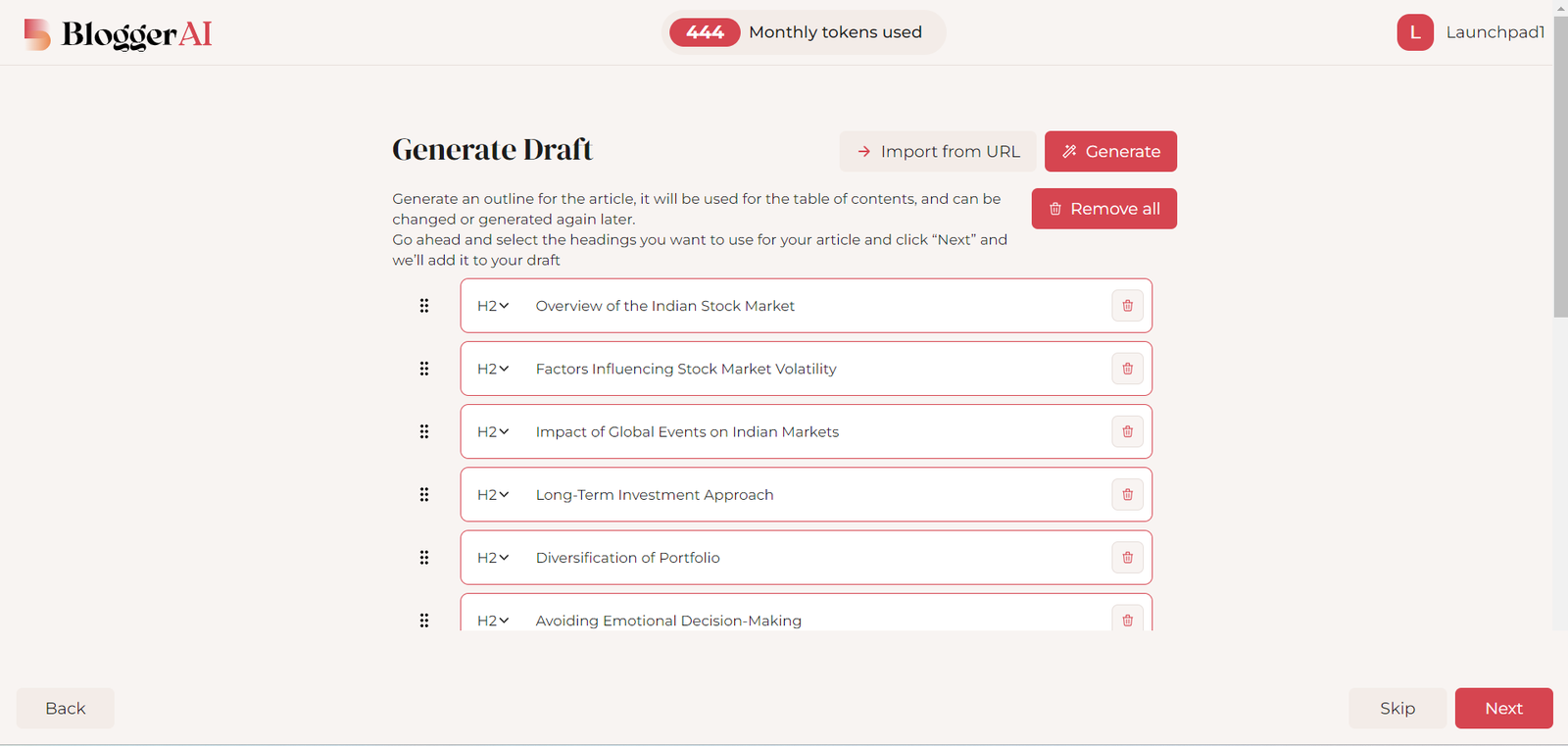Screen dimensions: 1568x746
Task: Grab the drag handle for Avoiding Emotional Decision-Making
Action: (424, 621)
